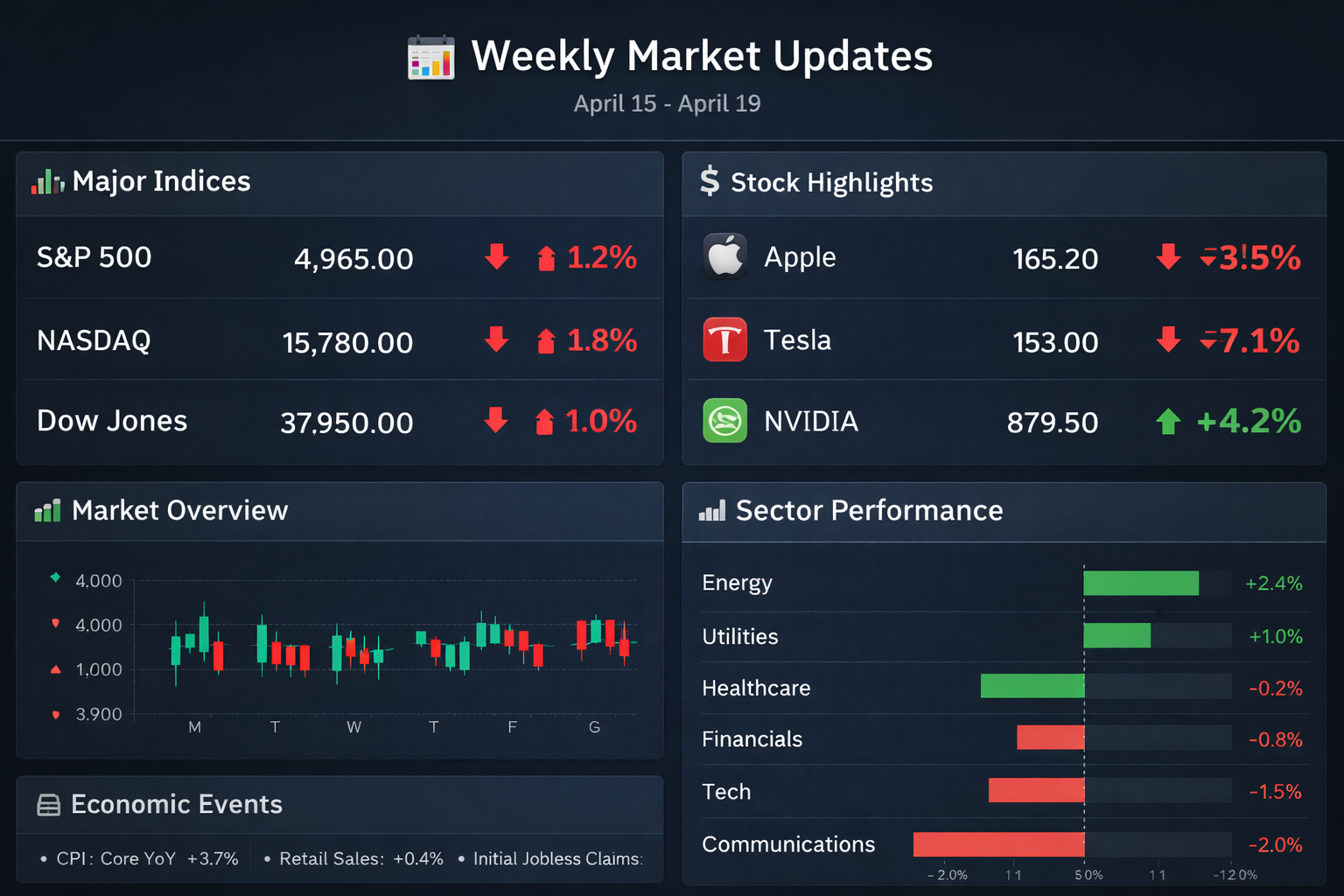Select the Sector Performance panel icon

(710, 510)
